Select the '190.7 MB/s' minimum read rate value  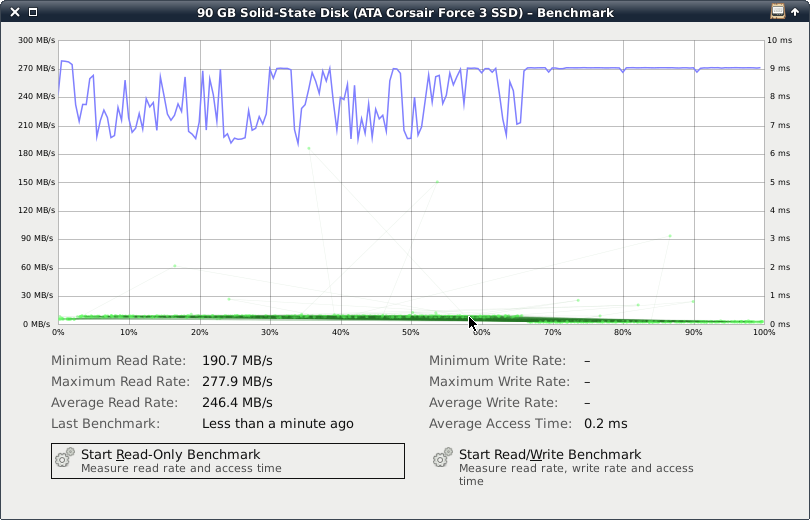point(237,360)
